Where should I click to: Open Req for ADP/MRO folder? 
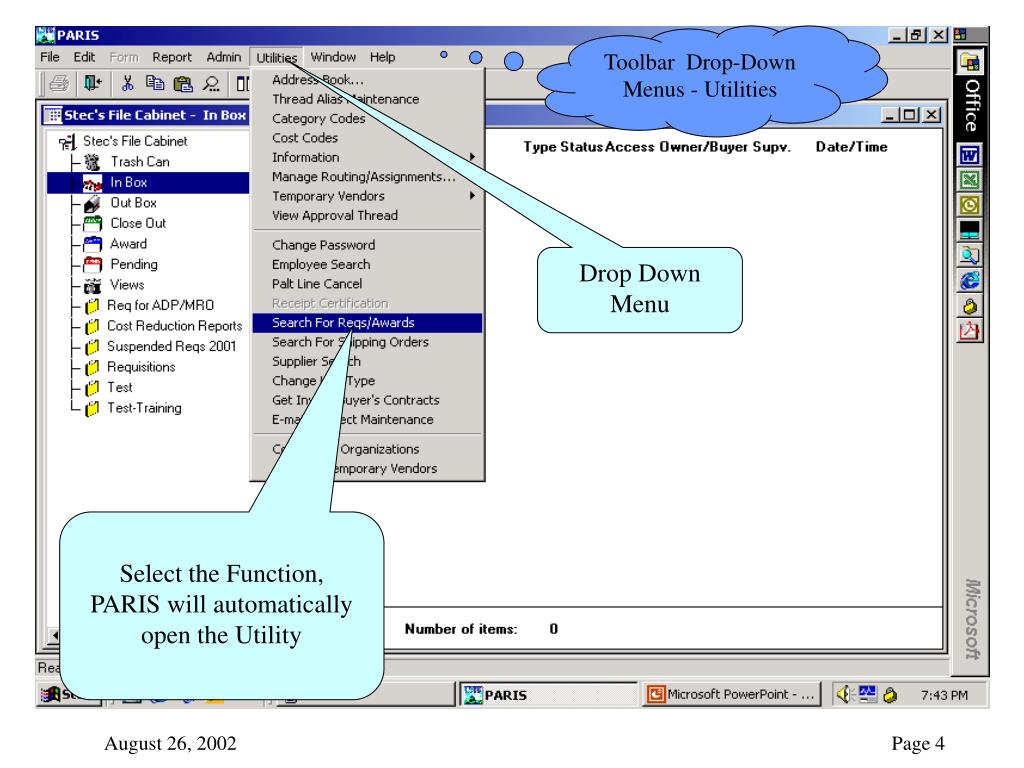point(160,305)
